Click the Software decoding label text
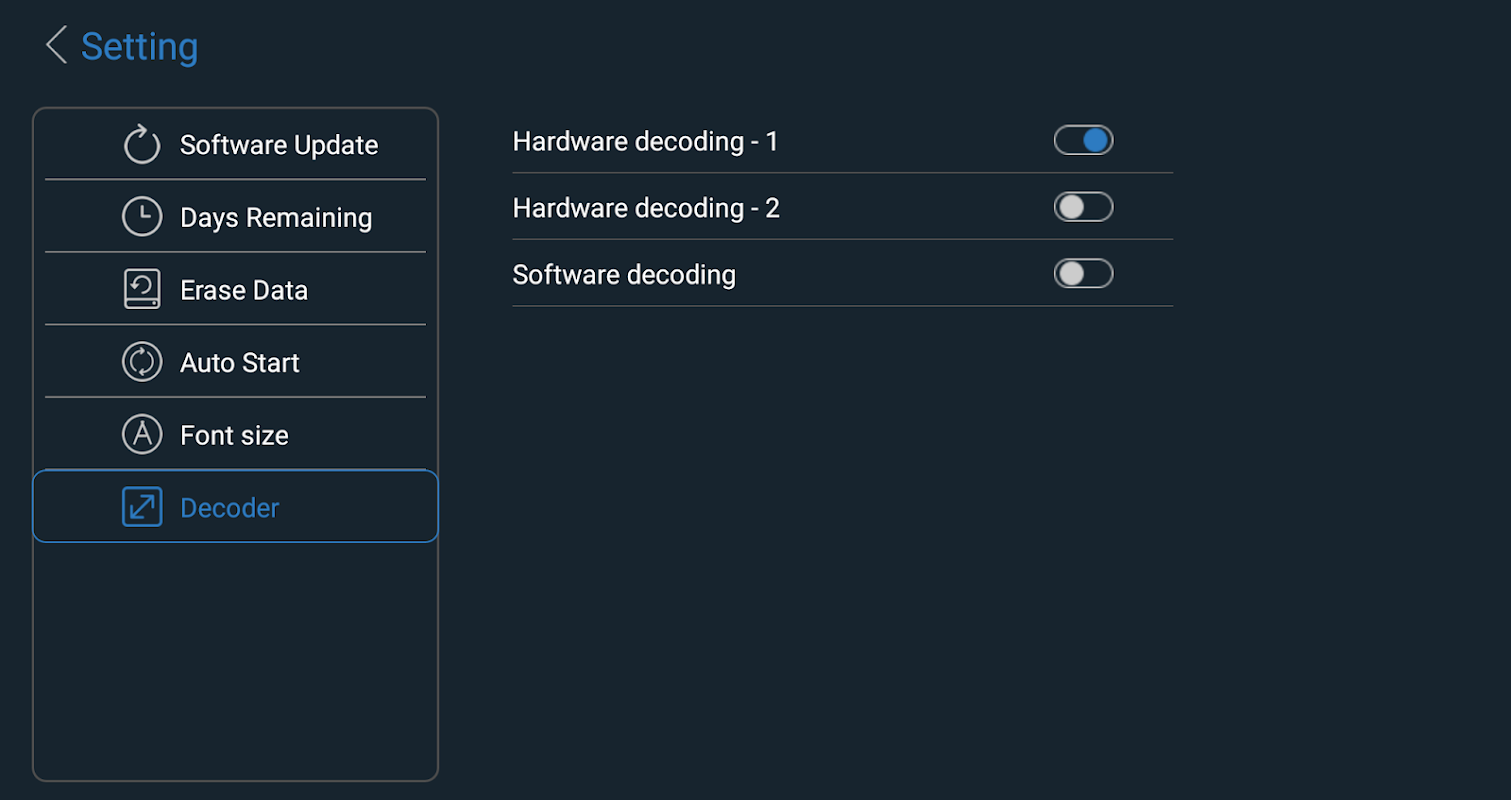 pos(624,275)
